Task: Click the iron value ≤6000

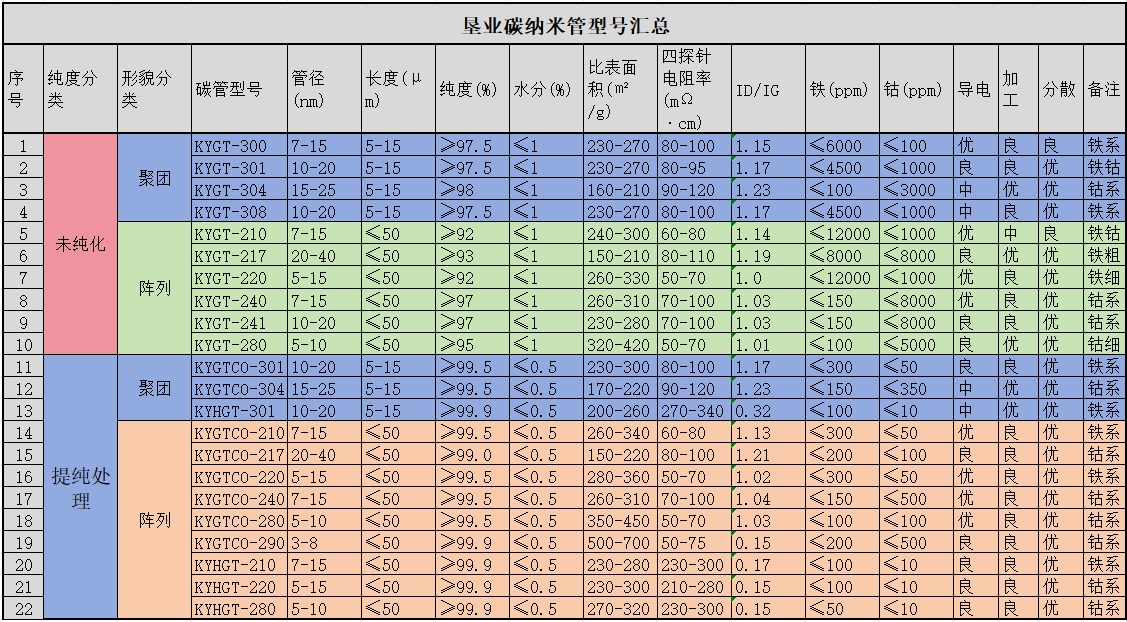Action: point(842,145)
